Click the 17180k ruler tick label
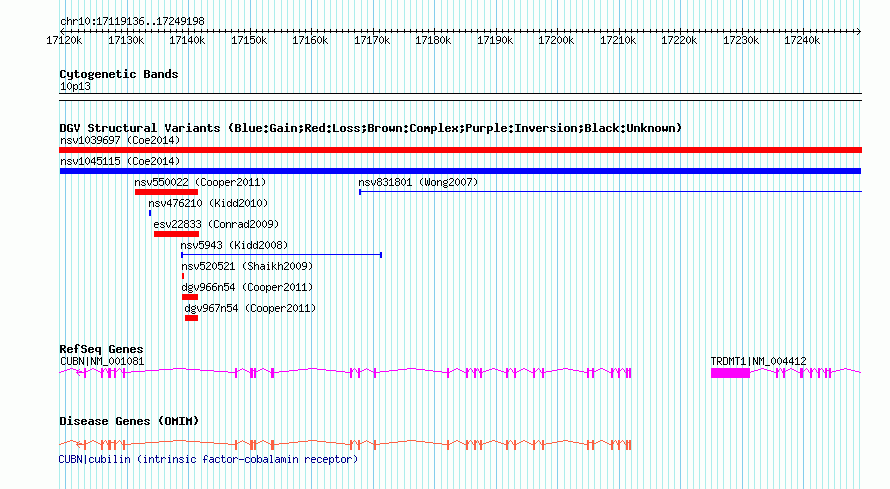 [x=433, y=40]
